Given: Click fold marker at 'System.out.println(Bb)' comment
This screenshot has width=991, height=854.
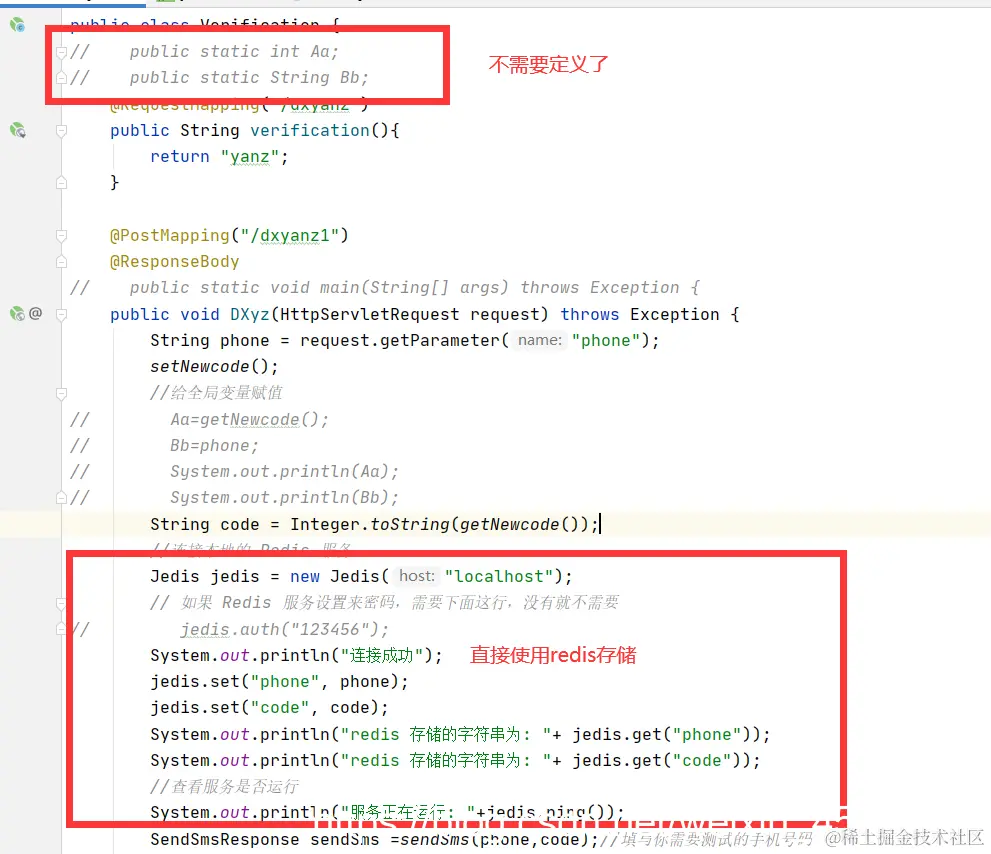Looking at the screenshot, I should click(x=61, y=497).
